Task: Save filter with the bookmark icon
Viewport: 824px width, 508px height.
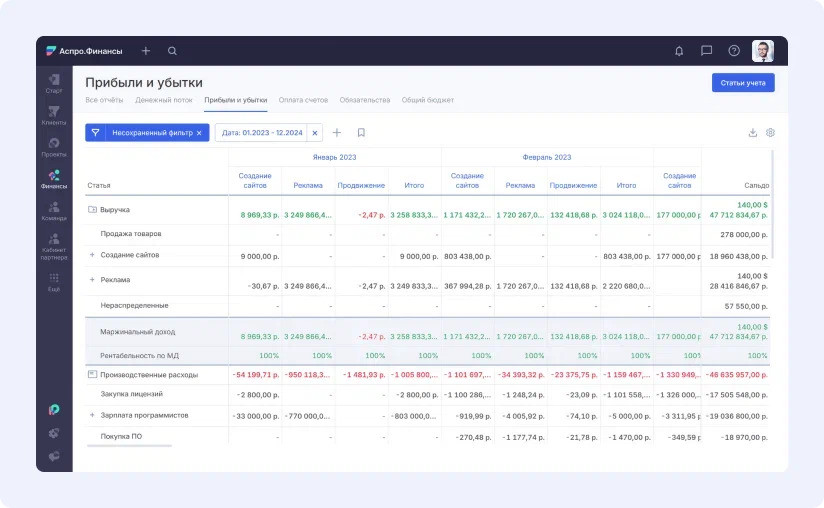Action: (x=361, y=132)
